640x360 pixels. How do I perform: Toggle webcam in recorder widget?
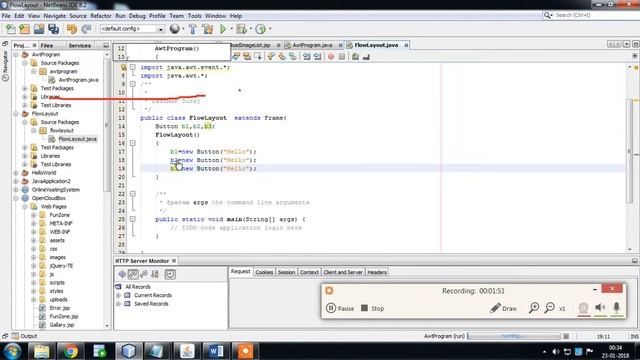click(584, 308)
